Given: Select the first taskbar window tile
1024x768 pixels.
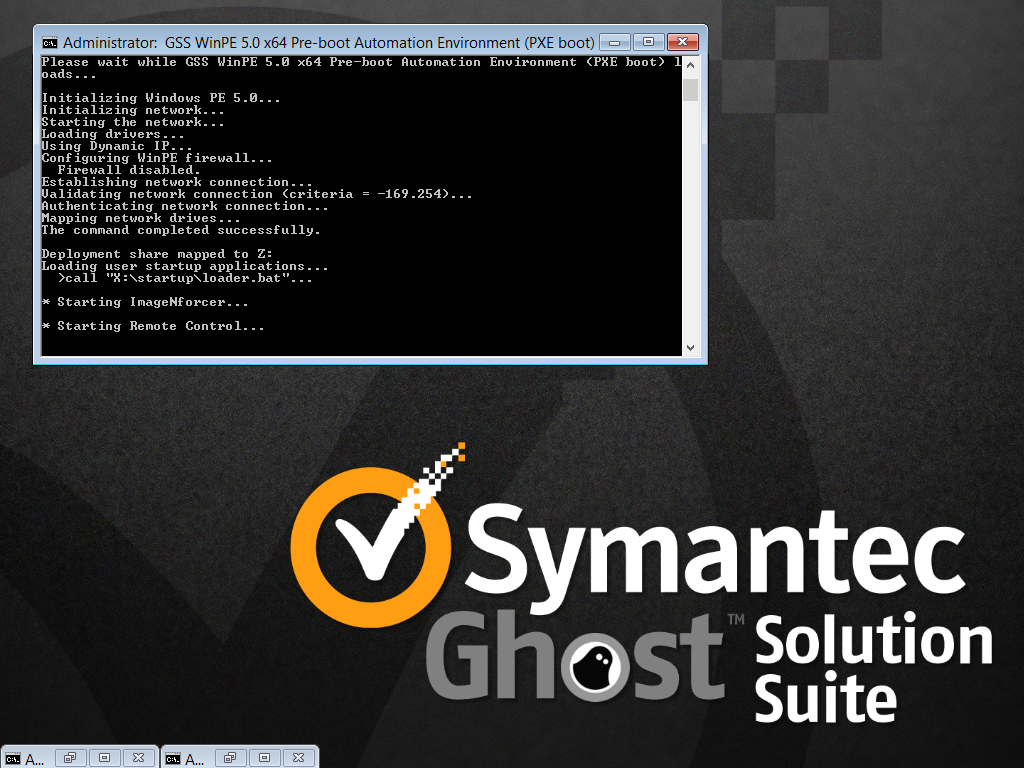Looking at the screenshot, I should (x=35, y=758).
